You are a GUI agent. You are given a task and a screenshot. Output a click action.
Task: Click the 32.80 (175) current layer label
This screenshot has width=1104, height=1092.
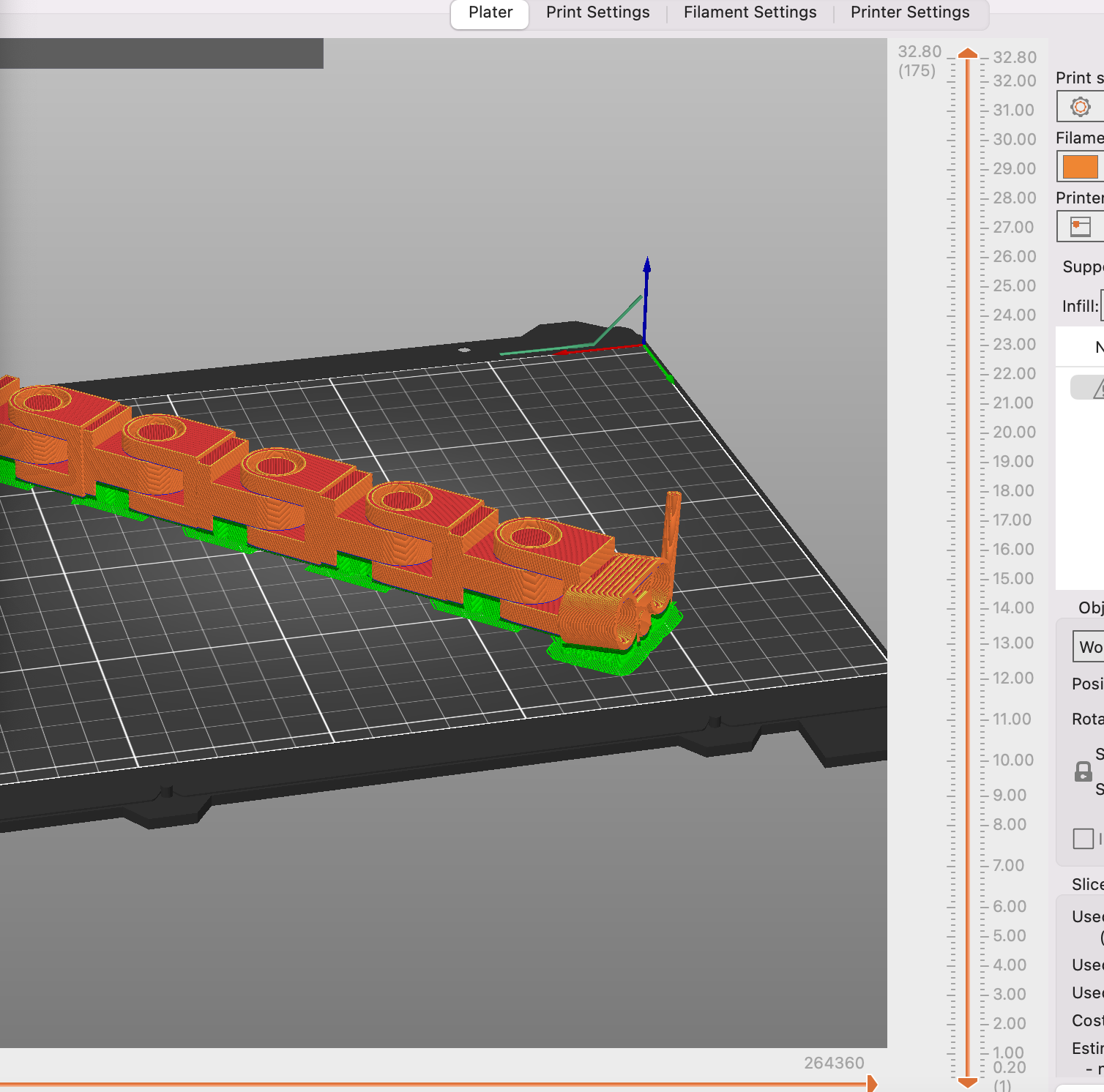point(919,61)
